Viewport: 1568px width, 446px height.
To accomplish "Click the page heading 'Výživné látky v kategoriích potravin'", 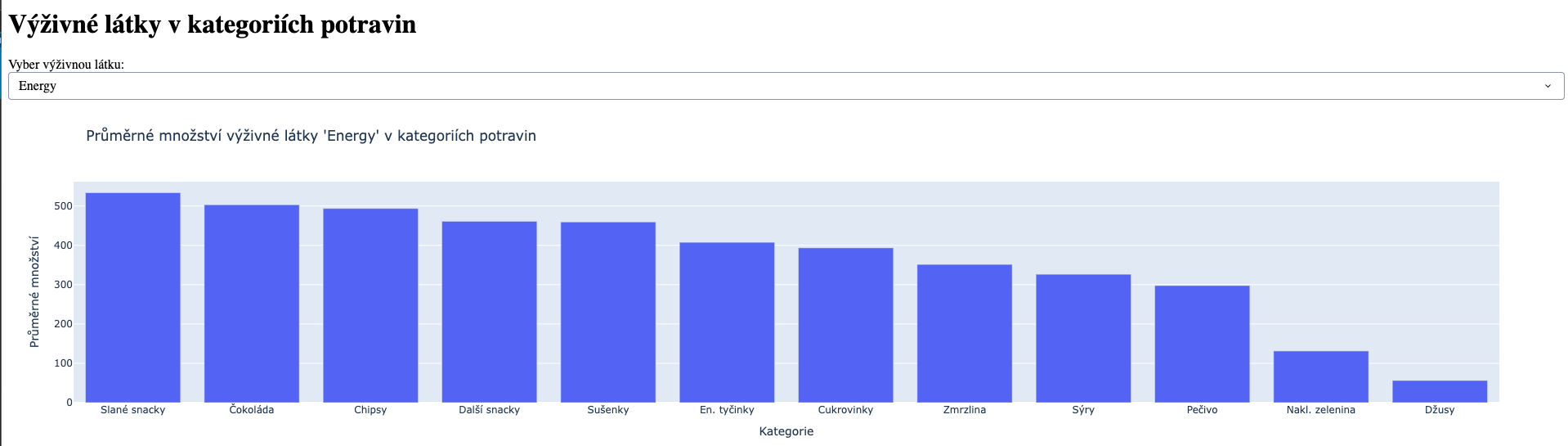I will 213,25.
